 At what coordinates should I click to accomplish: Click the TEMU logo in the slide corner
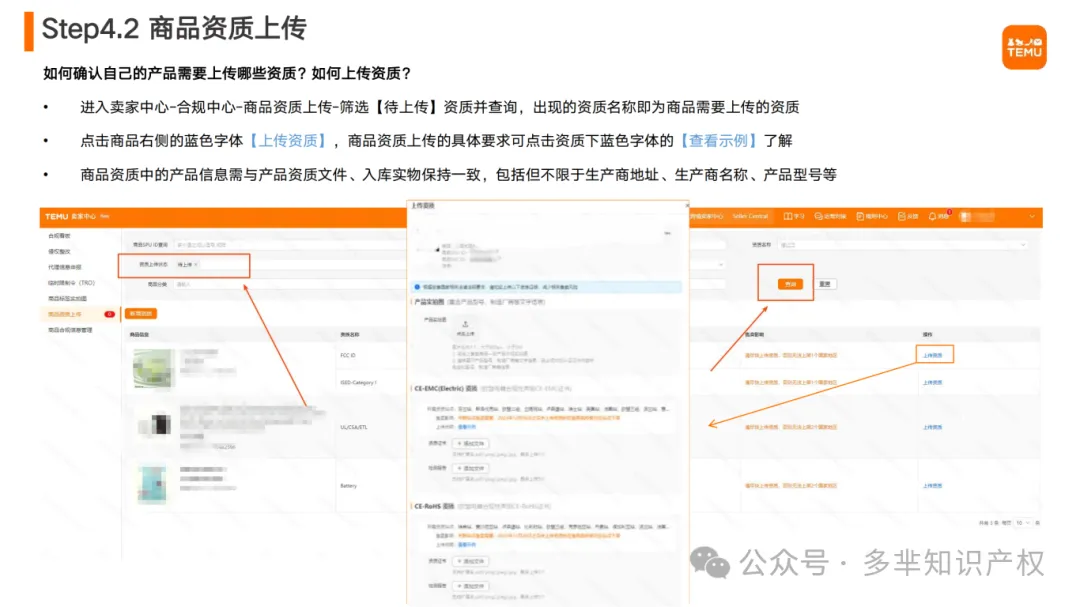(1024, 47)
